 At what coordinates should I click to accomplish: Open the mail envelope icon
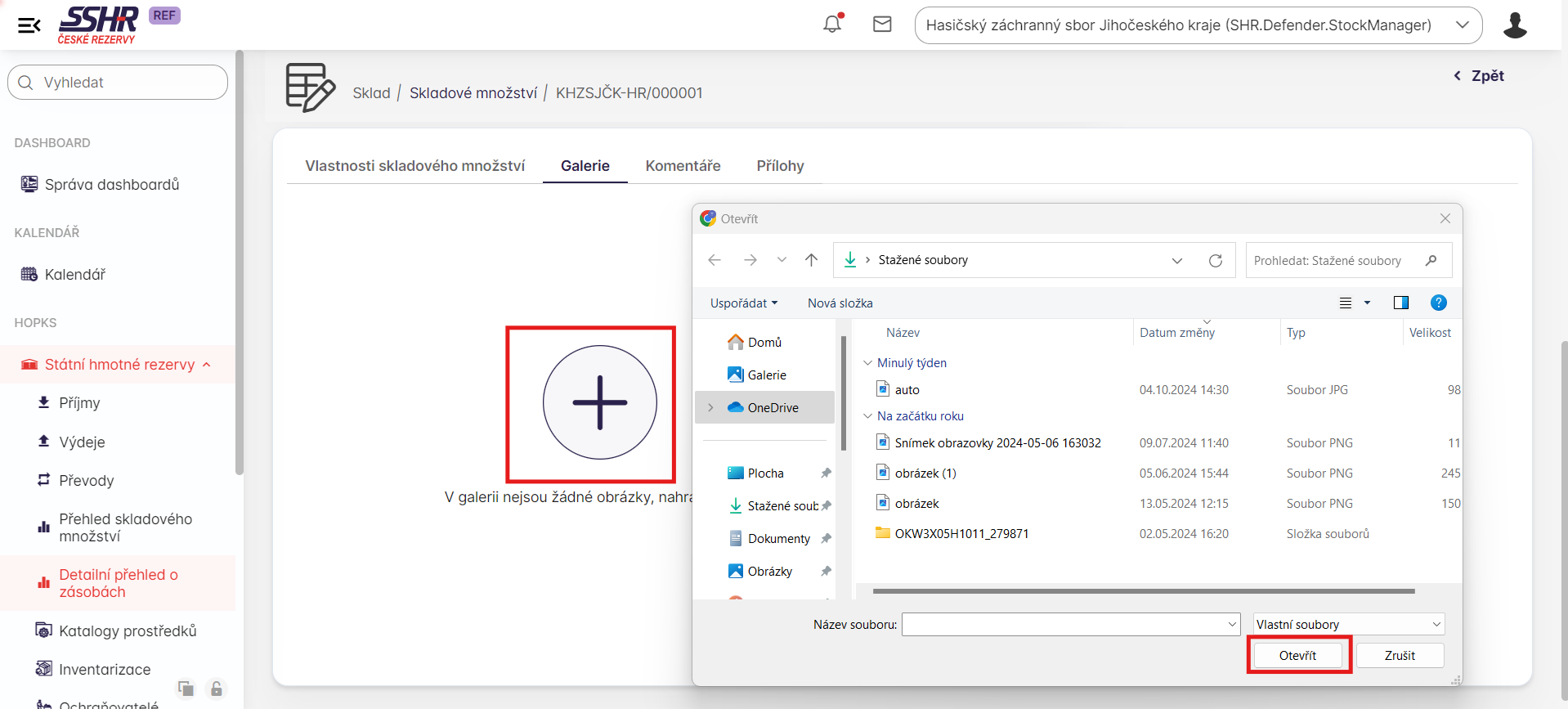(882, 25)
